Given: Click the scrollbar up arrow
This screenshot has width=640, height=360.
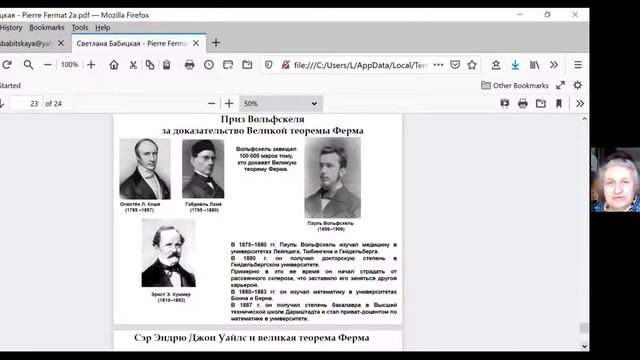Looking at the screenshot, I should tap(584, 119).
